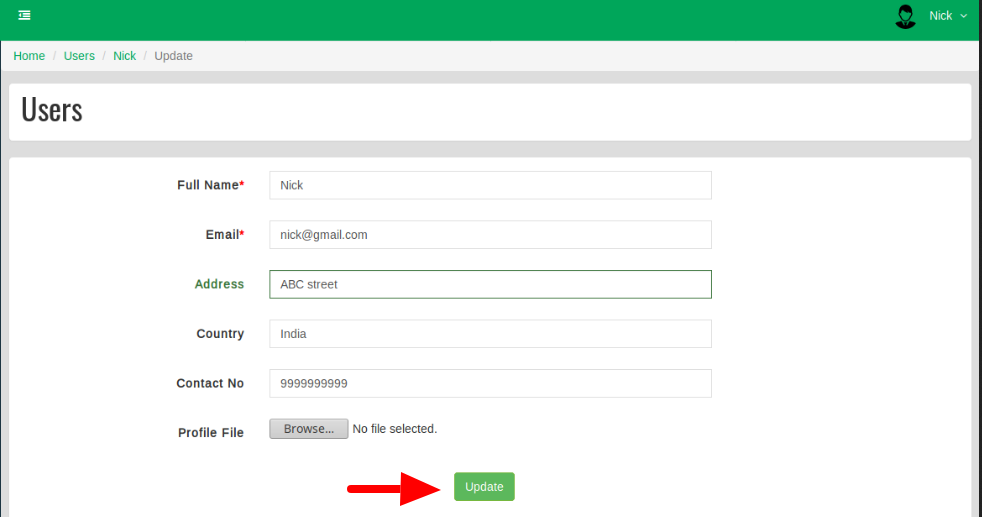The image size is (982, 517).
Task: Click the Profile File label
Action: [x=210, y=433]
